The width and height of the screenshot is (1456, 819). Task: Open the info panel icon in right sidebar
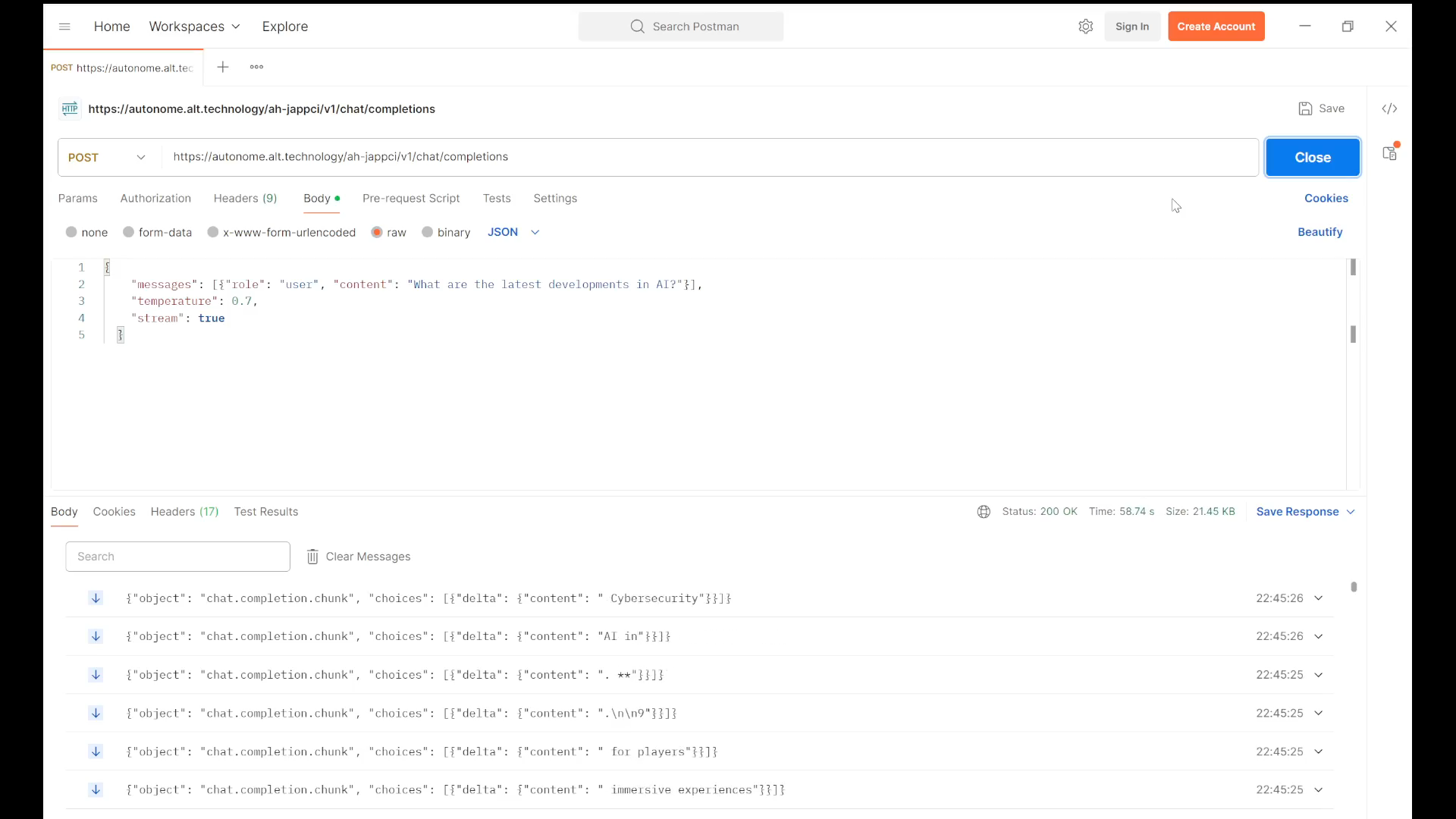click(1389, 152)
